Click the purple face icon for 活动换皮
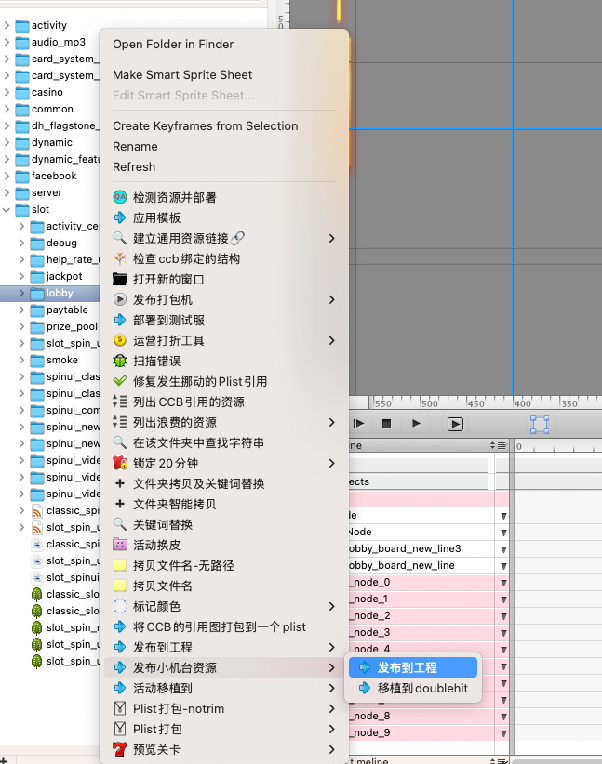Viewport: 602px width, 764px height. coord(121,545)
